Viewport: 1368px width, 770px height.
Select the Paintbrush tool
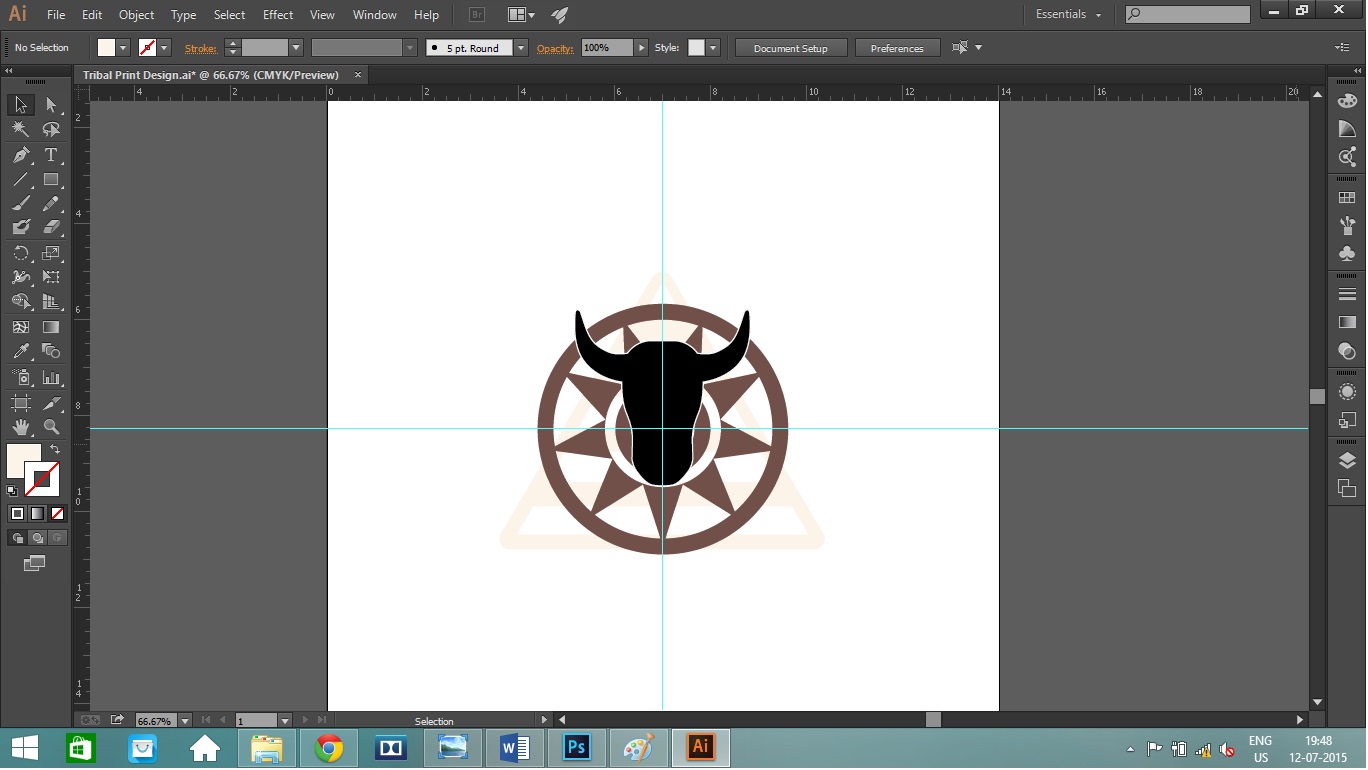(x=20, y=203)
